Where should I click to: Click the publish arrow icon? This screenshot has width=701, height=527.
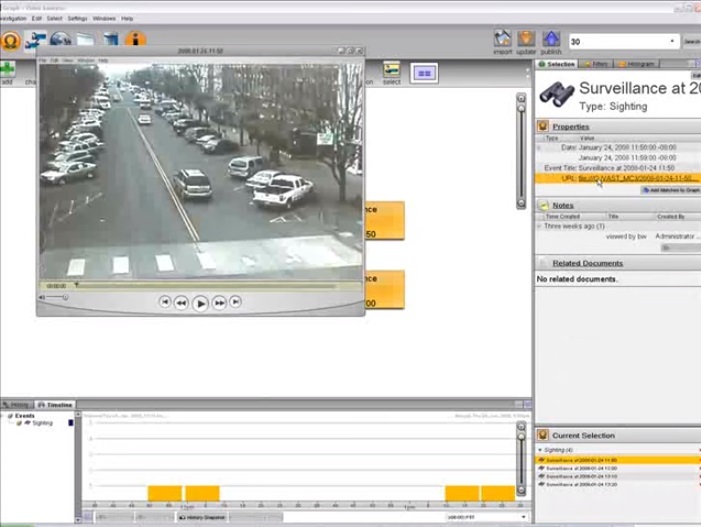click(x=551, y=39)
